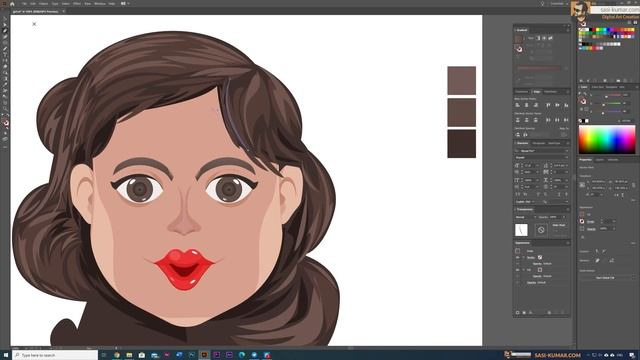Image resolution: width=640 pixels, height=360 pixels.
Task: Click Horizontal Align Right in Align panel
Action: pyautogui.click(x=536, y=105)
